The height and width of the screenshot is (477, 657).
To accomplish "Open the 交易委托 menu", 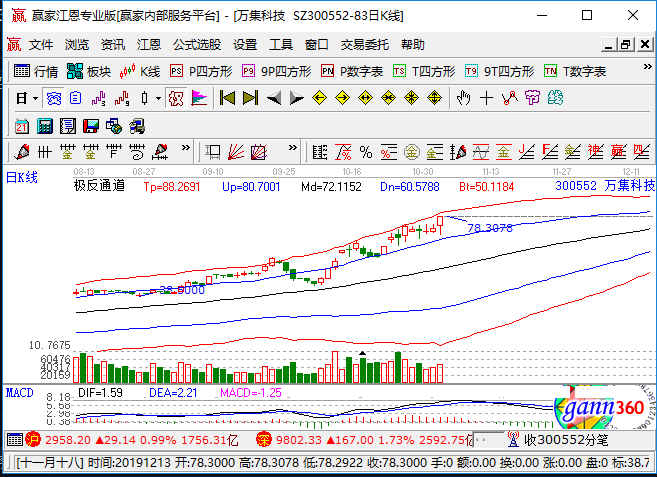I will (365, 44).
